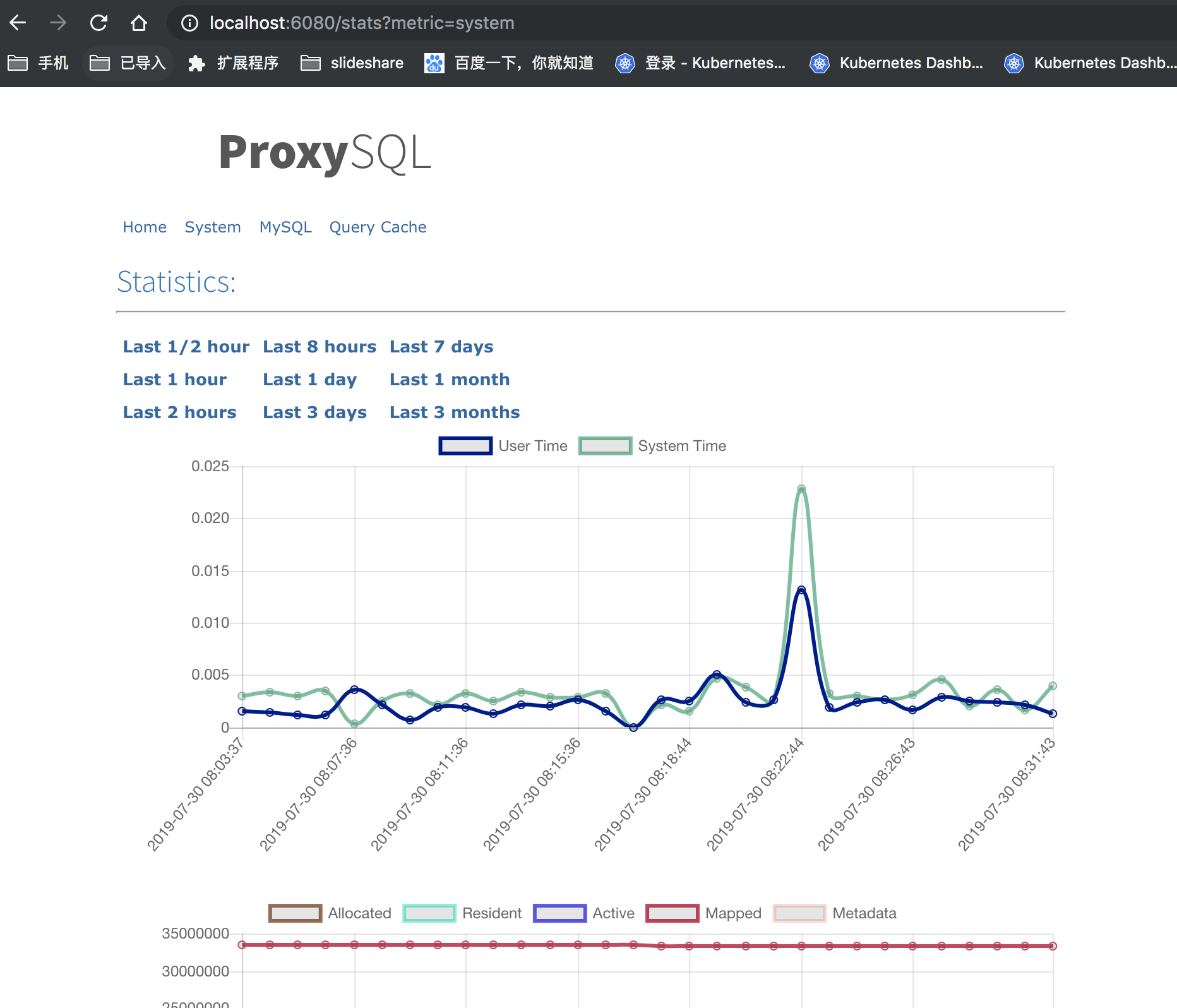Open the last Kubernetes Dashboard bookmark

coord(1090,63)
